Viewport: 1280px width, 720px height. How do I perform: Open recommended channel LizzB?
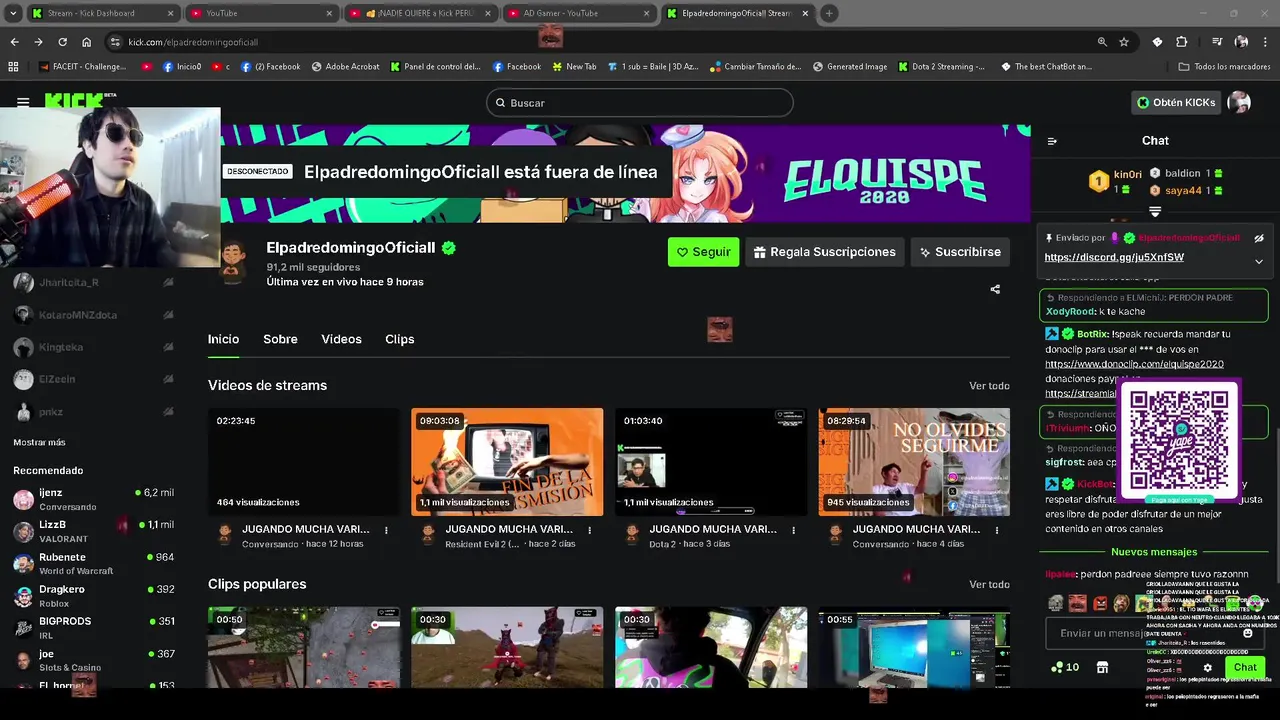click(x=94, y=531)
